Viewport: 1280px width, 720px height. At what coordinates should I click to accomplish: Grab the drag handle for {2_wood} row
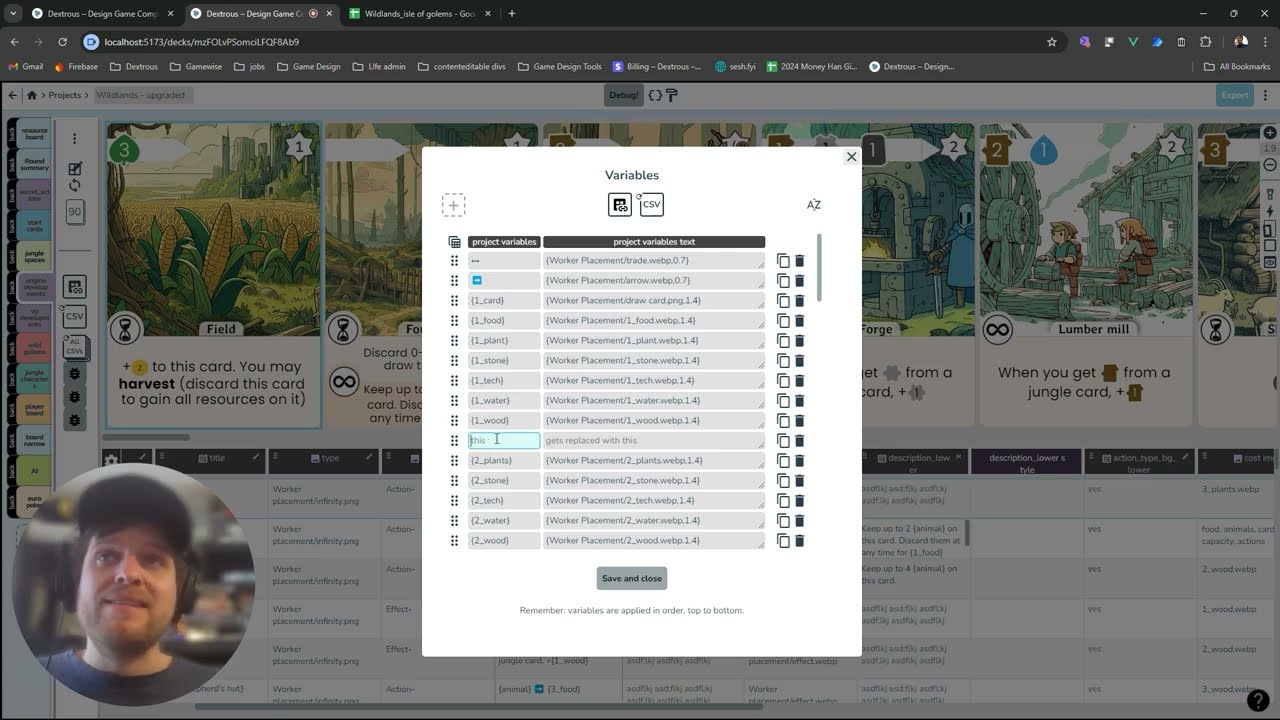point(454,541)
